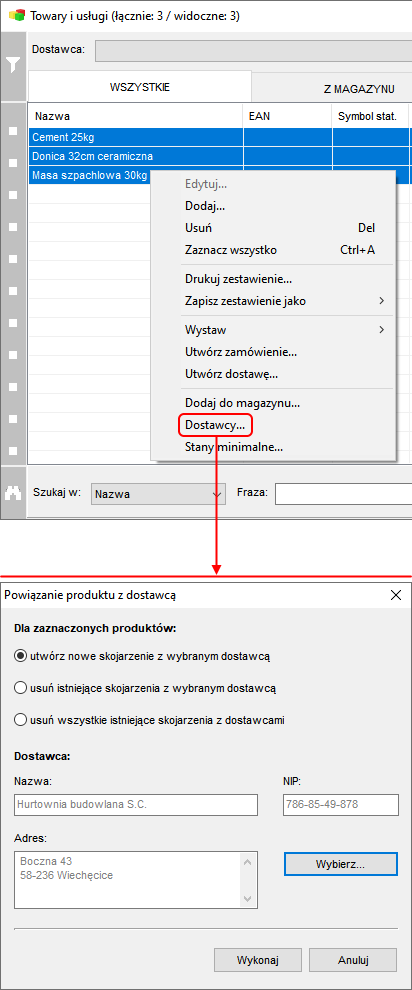Click the 'Wykonaj' button

pos(257,960)
